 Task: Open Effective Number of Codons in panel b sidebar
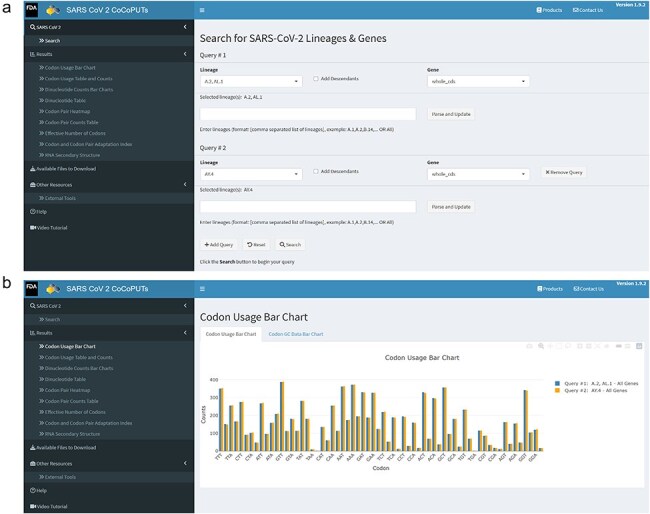72,412
